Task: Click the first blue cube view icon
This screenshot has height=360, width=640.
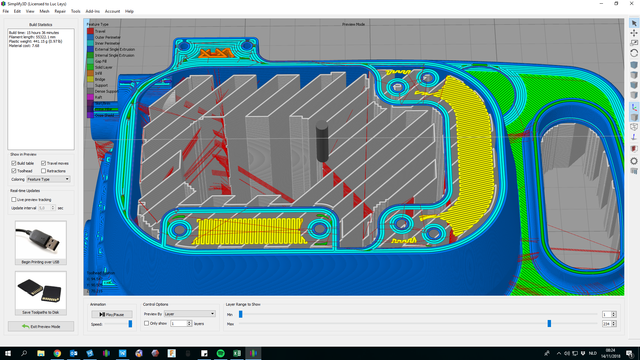Action: click(x=633, y=65)
